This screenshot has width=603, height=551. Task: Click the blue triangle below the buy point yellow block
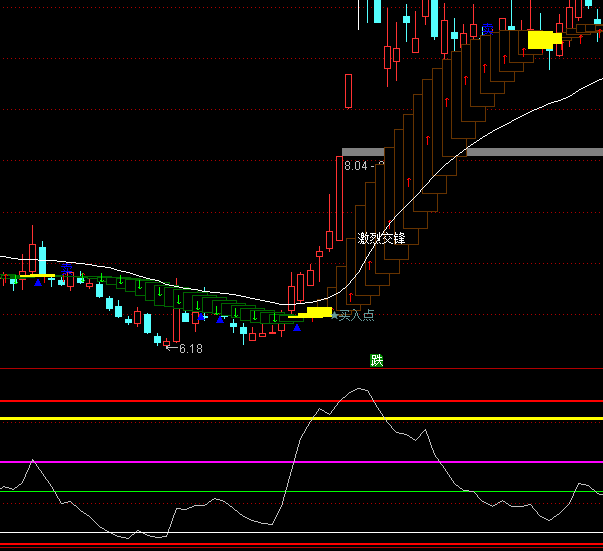(x=297, y=327)
